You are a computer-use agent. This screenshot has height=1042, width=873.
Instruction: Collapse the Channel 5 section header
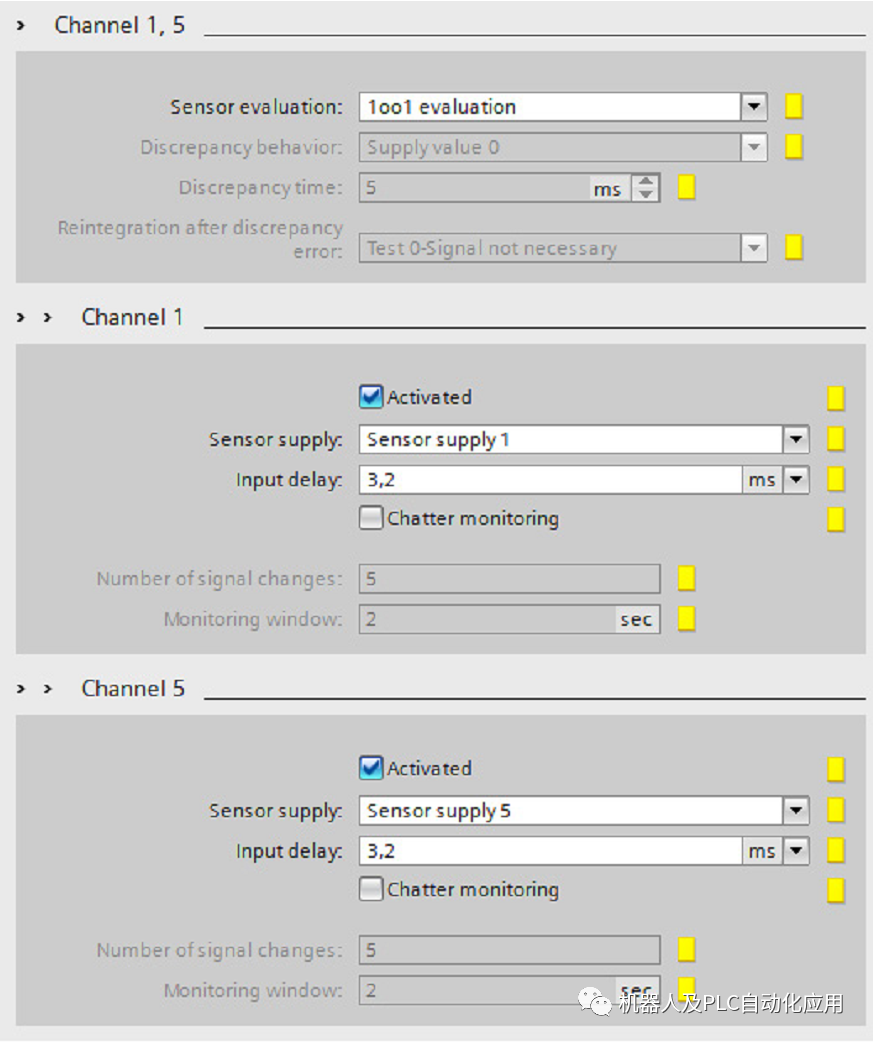point(47,689)
